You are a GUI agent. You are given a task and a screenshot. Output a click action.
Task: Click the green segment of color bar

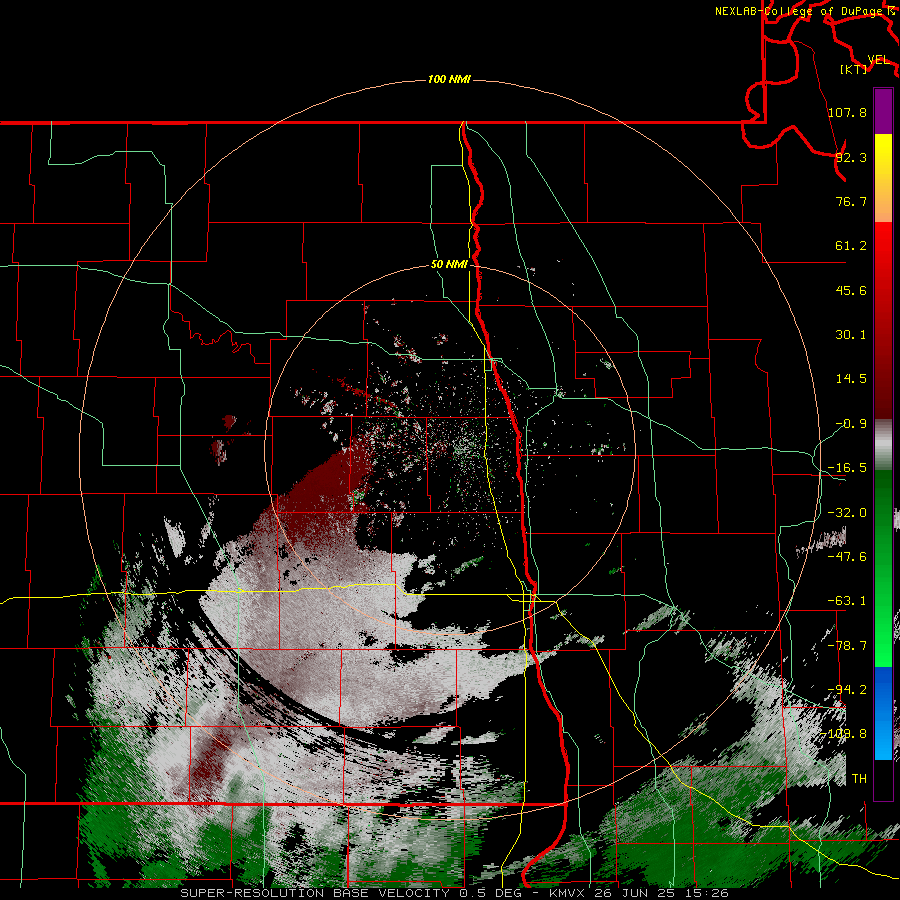(x=883, y=568)
